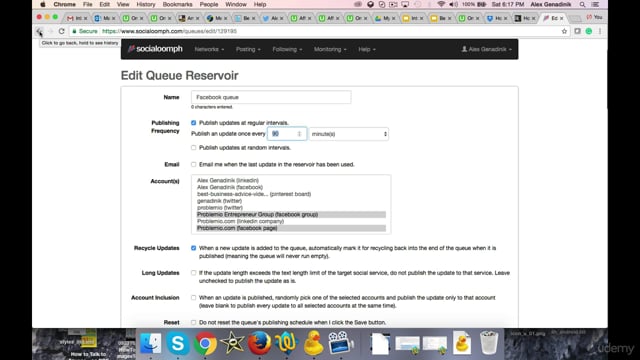
Task: Click the URL address bar
Action: coord(318,31)
